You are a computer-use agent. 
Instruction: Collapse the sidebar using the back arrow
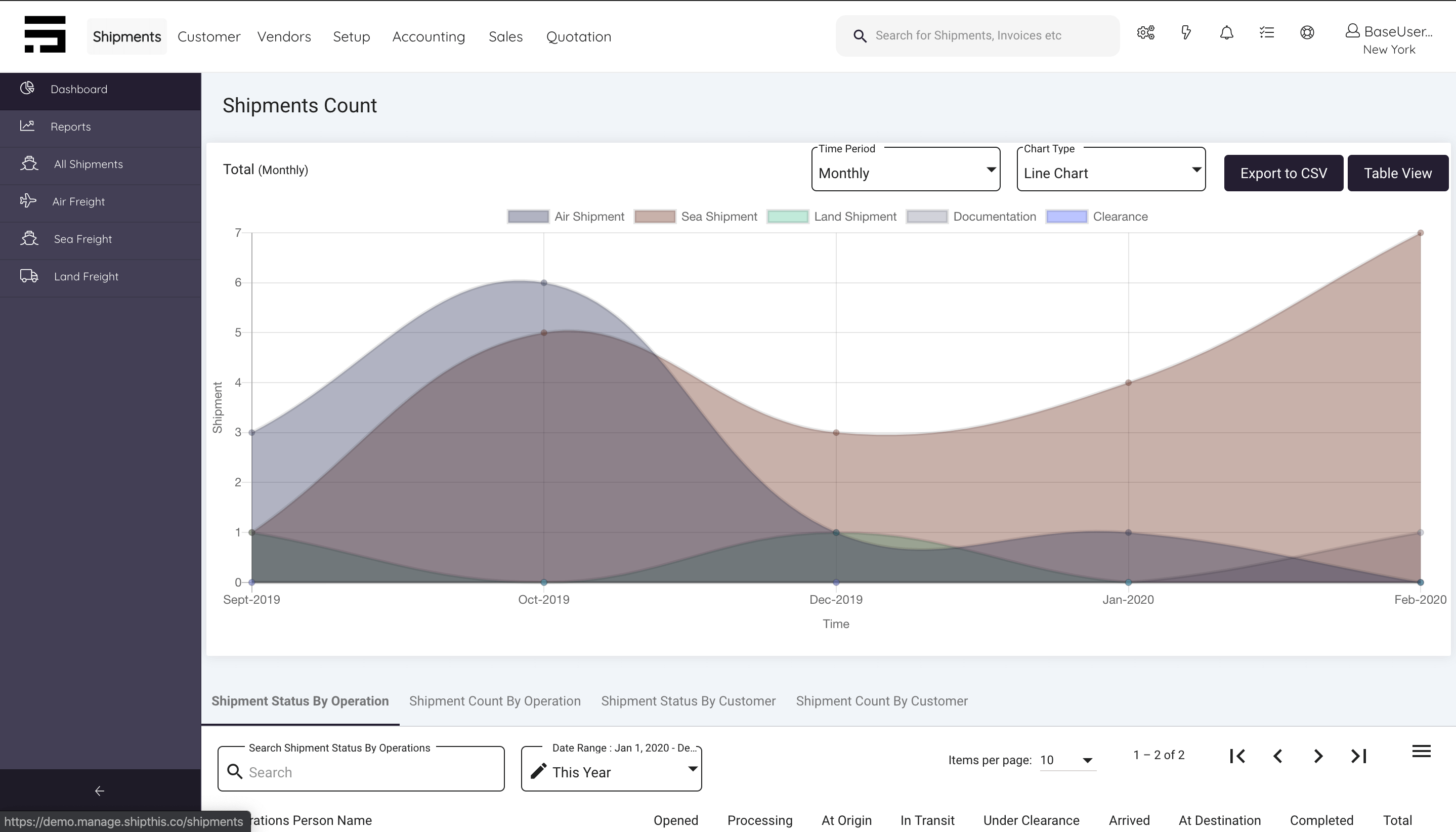(x=99, y=791)
